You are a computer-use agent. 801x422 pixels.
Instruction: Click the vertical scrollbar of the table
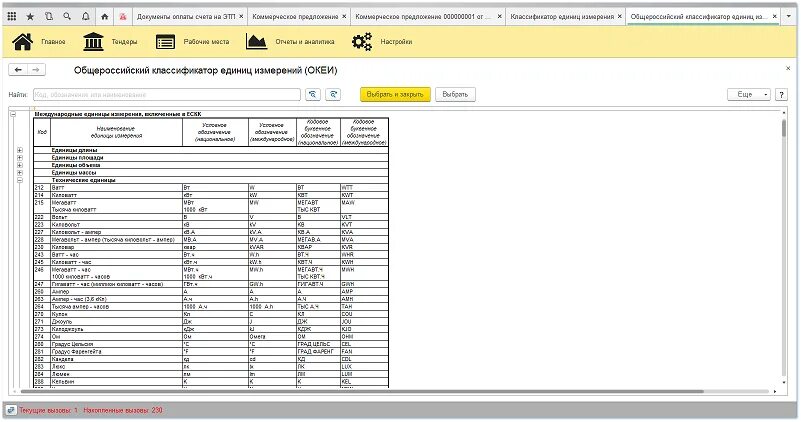[784, 128]
